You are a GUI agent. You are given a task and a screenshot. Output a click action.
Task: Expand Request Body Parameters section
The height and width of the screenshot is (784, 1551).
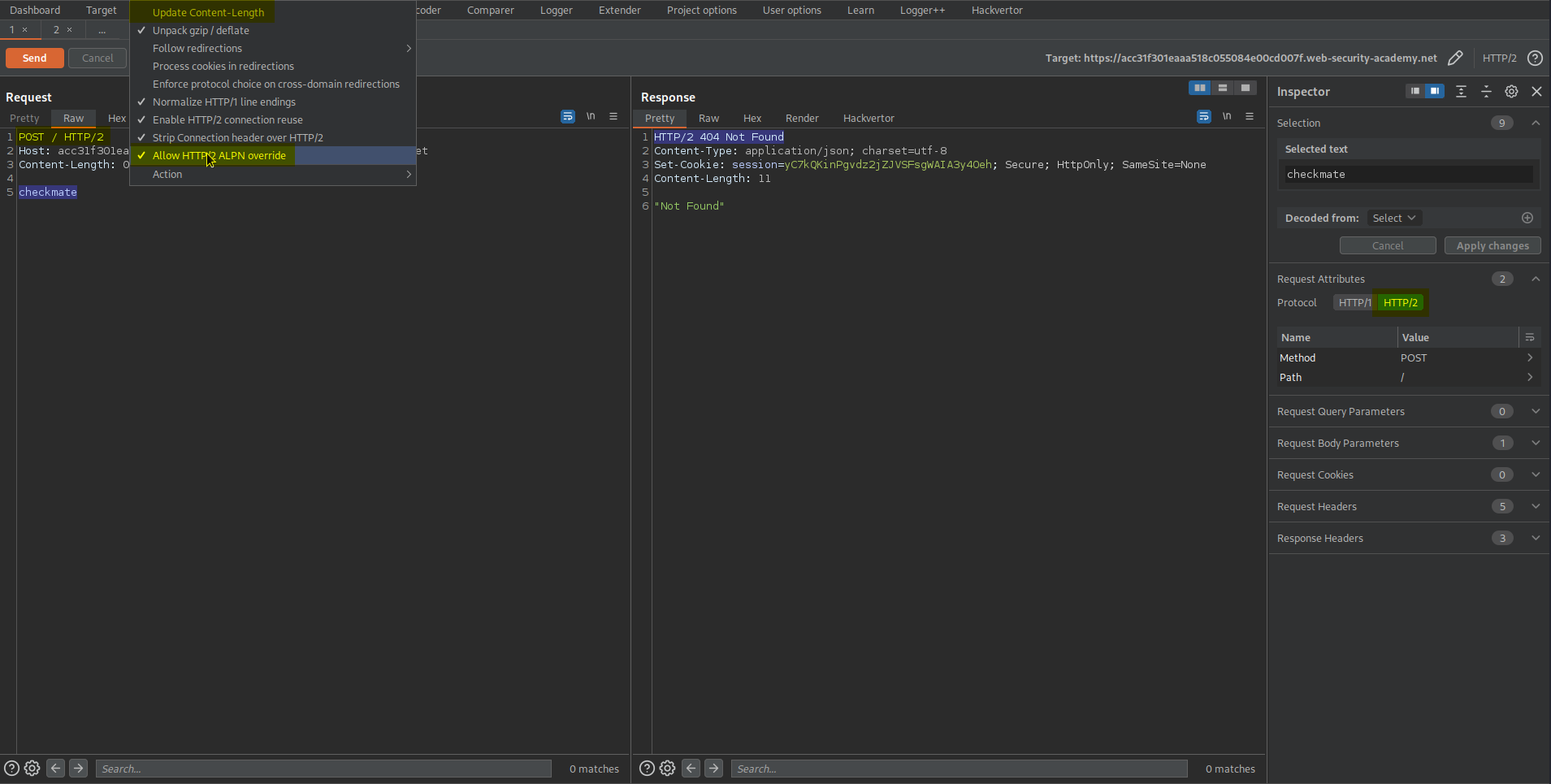point(1536,443)
